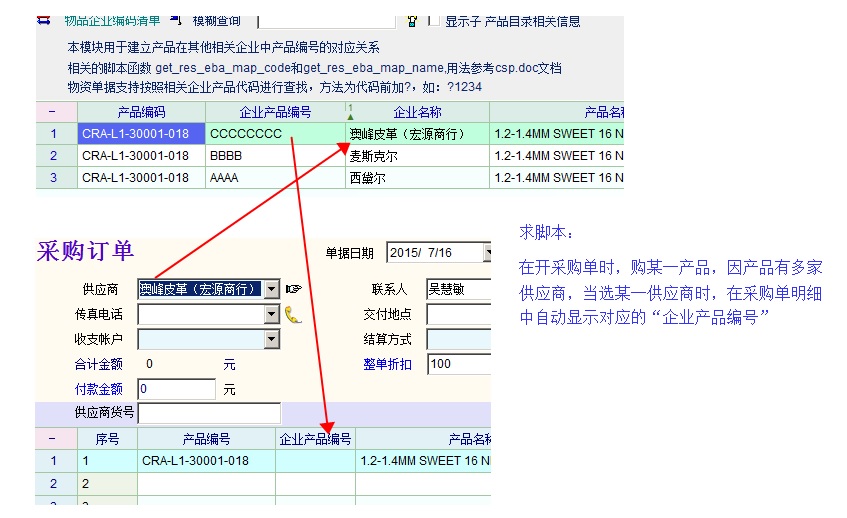
Task: Click the 单据日期 date field
Action: click(435, 253)
